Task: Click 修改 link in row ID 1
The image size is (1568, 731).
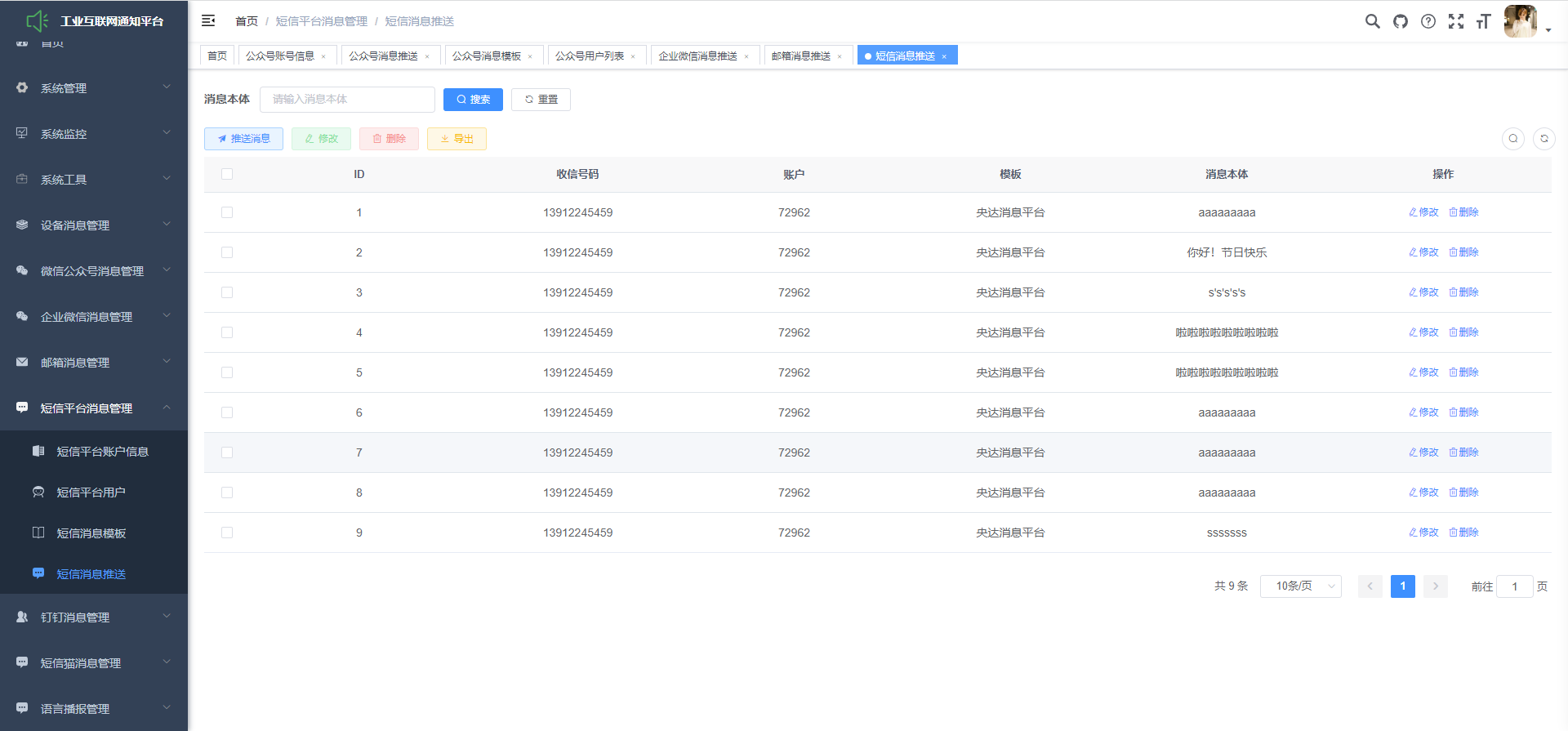Action: 1423,212
